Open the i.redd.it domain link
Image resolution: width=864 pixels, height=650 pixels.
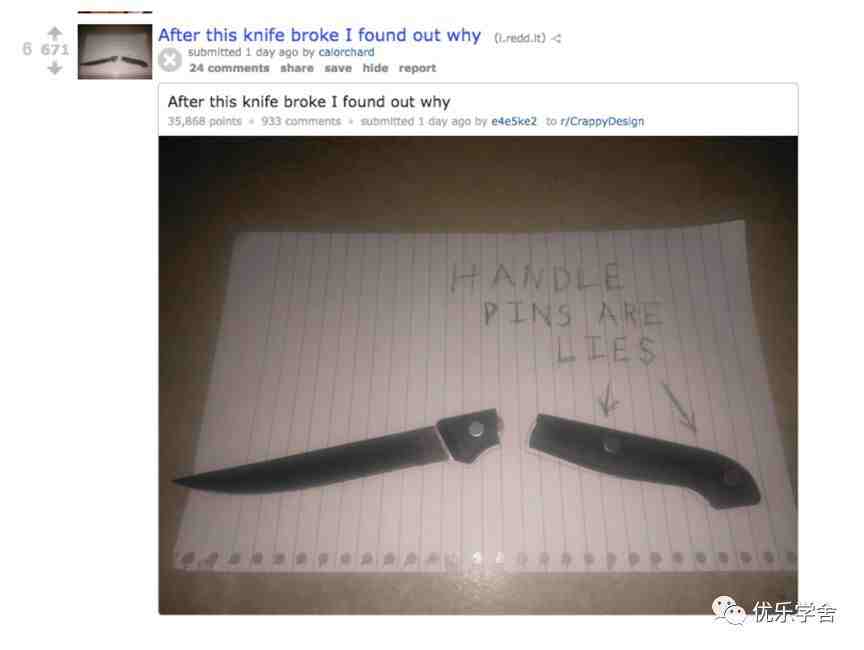coord(520,38)
